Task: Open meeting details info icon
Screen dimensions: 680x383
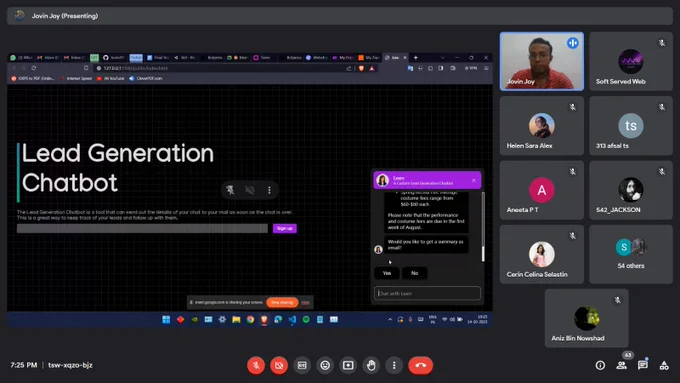Action: click(x=600, y=365)
